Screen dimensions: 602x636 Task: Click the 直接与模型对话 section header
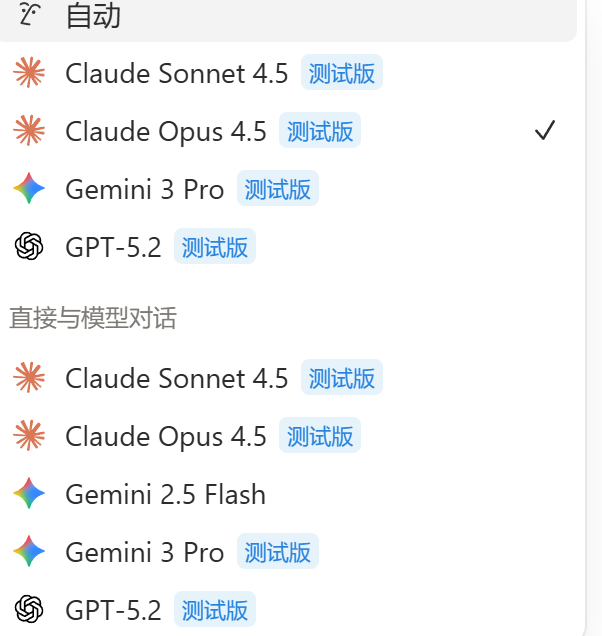[x=93, y=318]
